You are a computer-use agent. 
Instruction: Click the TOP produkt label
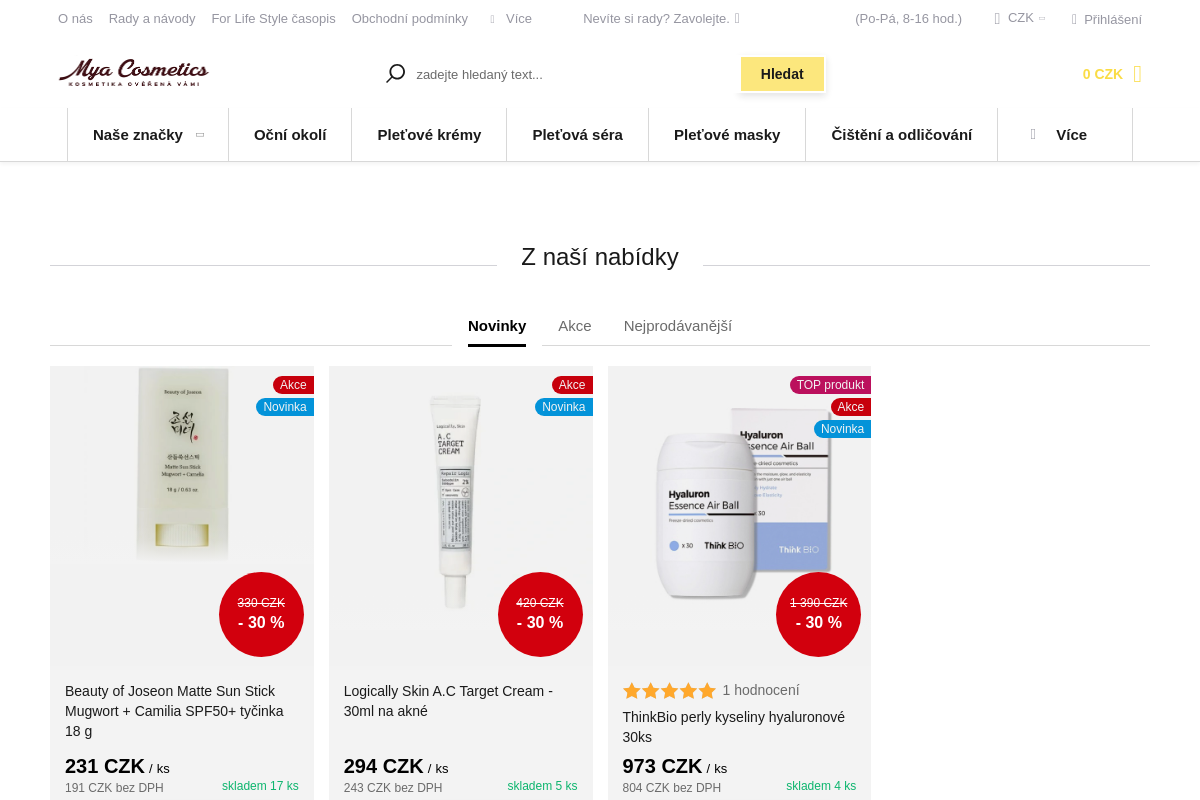(830, 385)
